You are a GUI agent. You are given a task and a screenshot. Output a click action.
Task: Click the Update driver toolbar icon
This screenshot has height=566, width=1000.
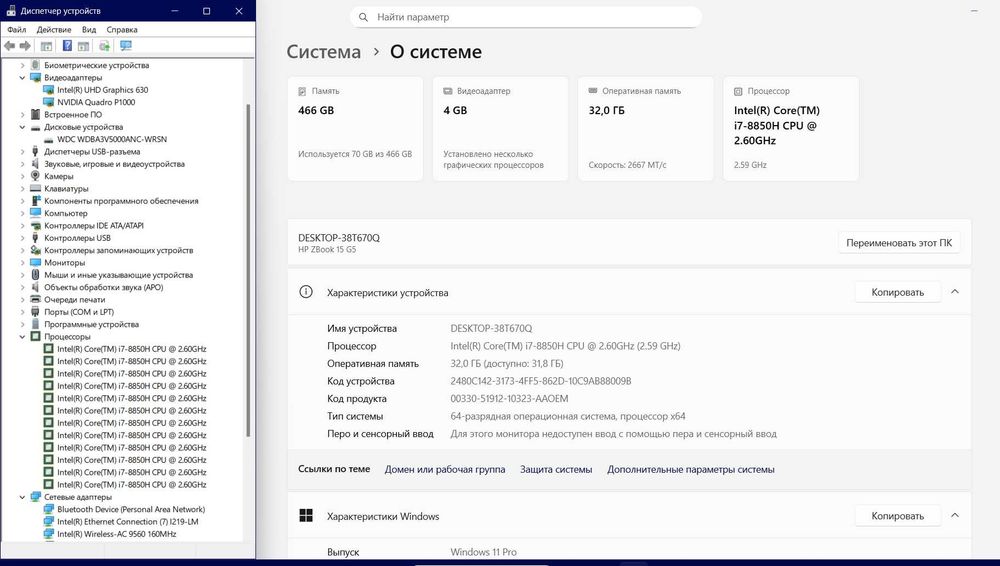tap(105, 46)
